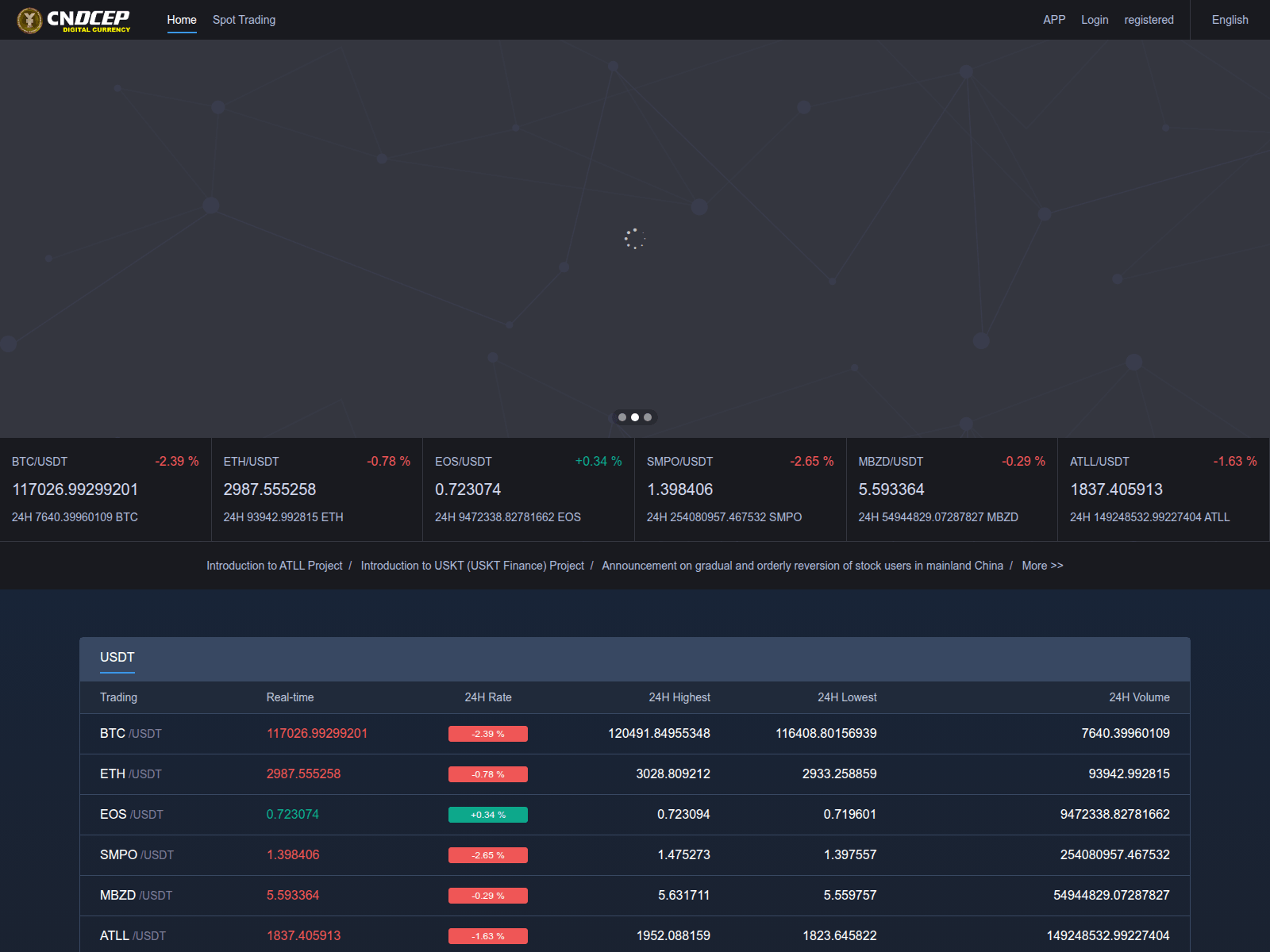Go to the Home navigation tab
Viewport: 1270px width, 952px height.
click(182, 20)
